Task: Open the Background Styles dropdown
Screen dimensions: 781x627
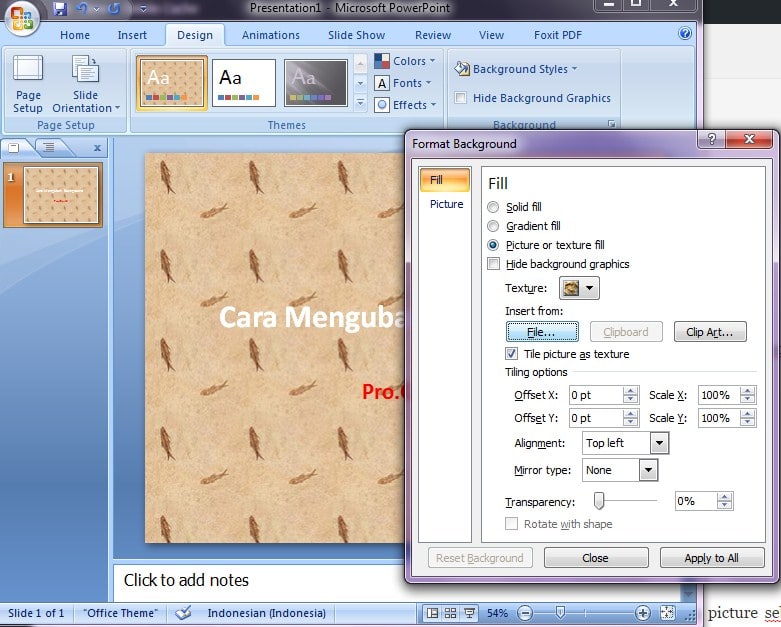Action: pyautogui.click(x=516, y=69)
